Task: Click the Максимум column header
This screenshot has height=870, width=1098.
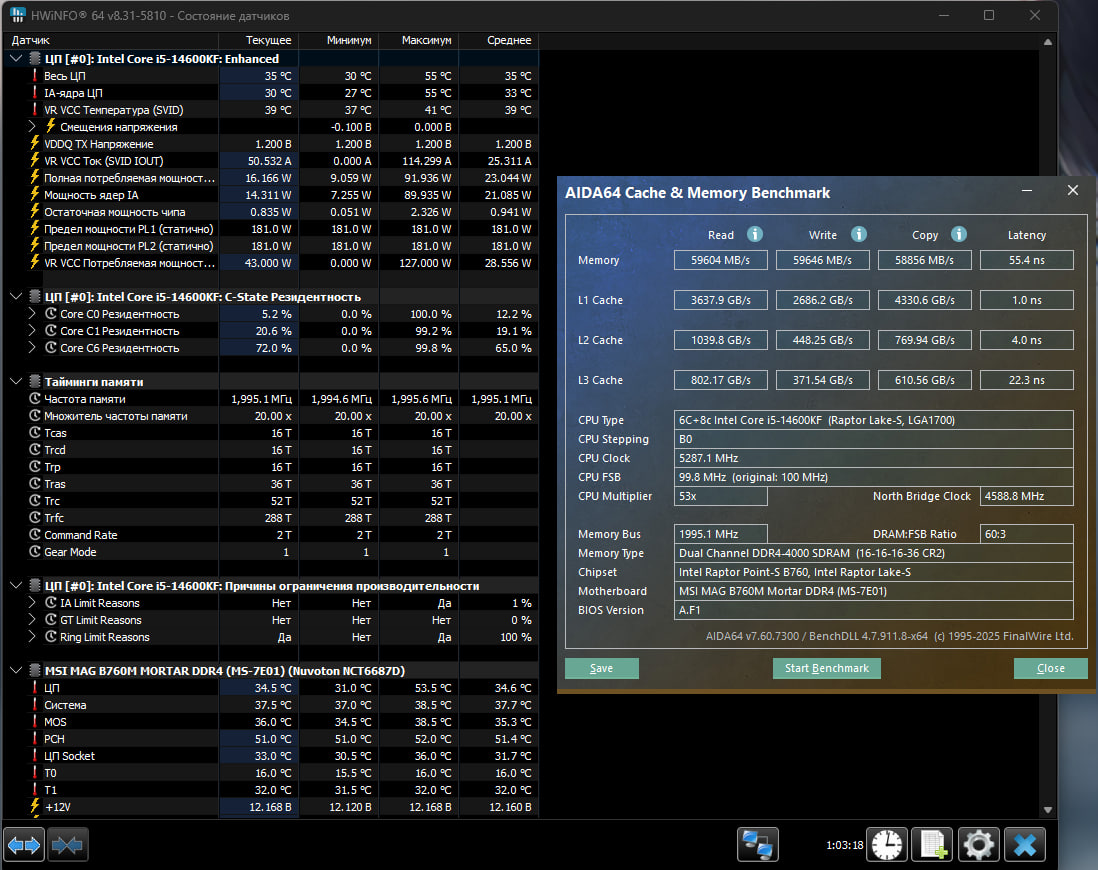Action: pyautogui.click(x=419, y=40)
